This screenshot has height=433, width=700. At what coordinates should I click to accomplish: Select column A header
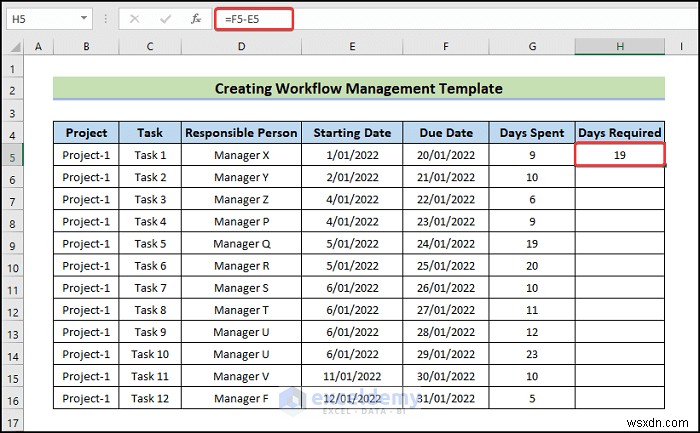pyautogui.click(x=38, y=46)
